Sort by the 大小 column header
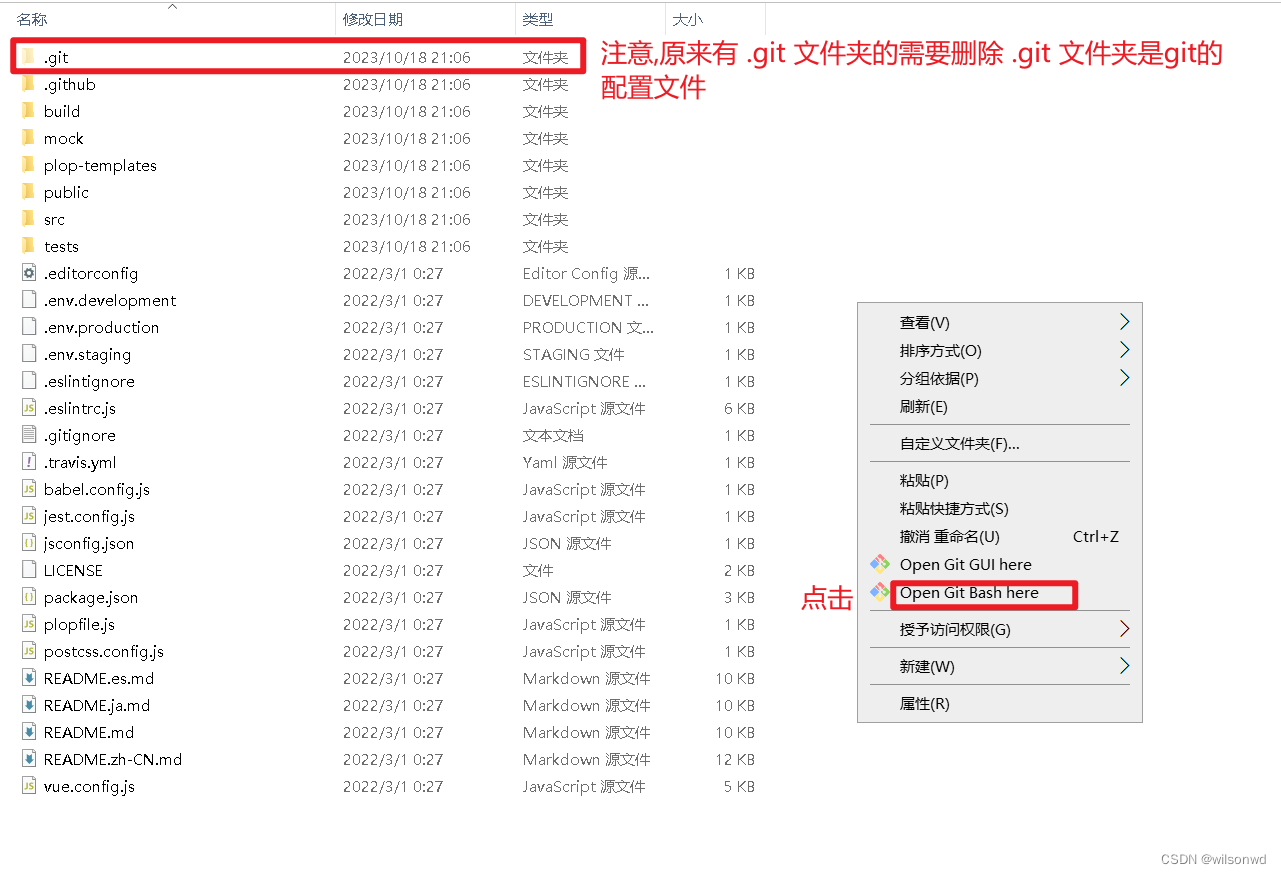 687,19
